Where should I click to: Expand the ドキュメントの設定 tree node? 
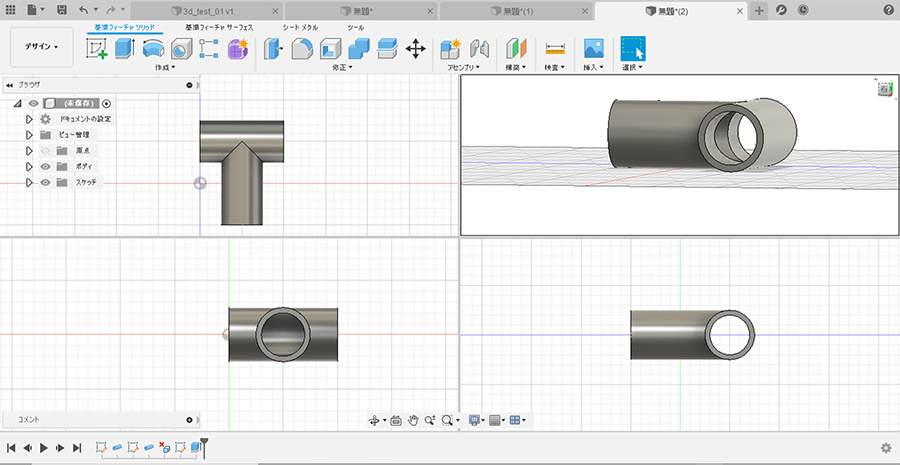tap(29, 118)
